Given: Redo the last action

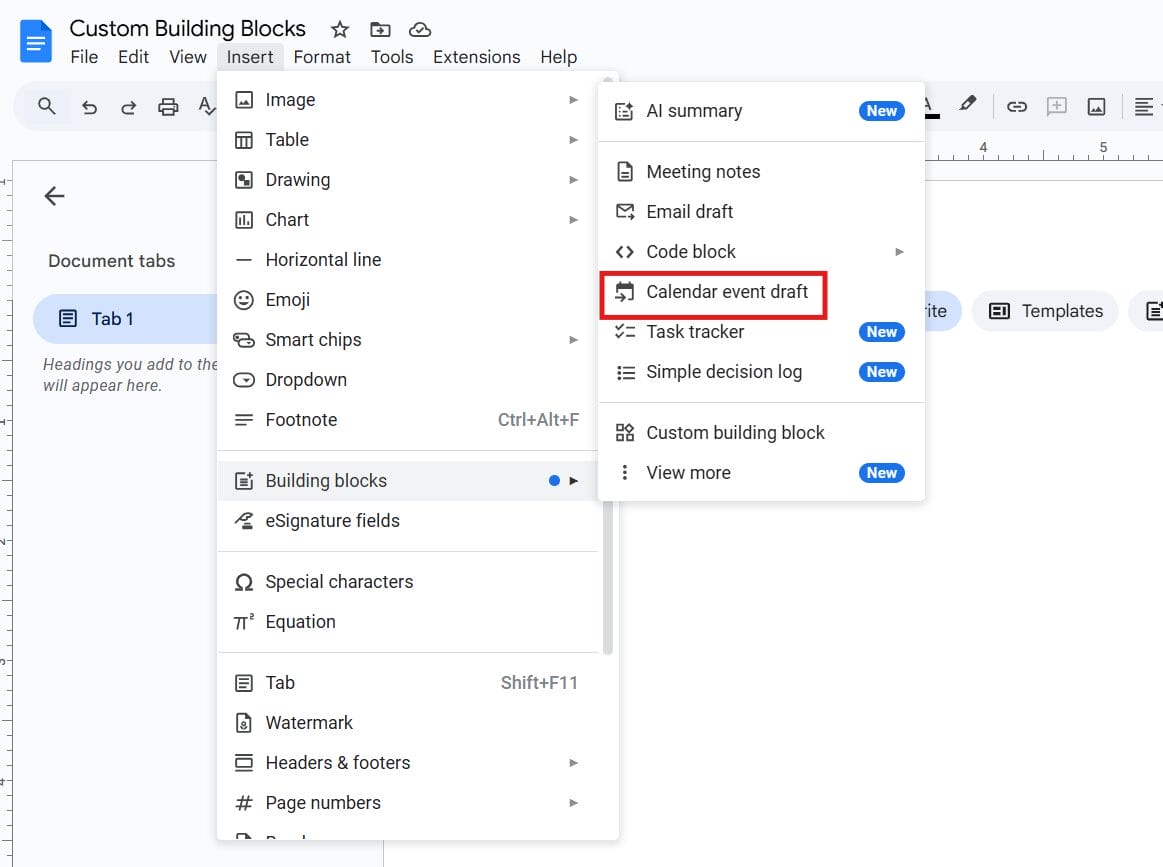Looking at the screenshot, I should 128,107.
